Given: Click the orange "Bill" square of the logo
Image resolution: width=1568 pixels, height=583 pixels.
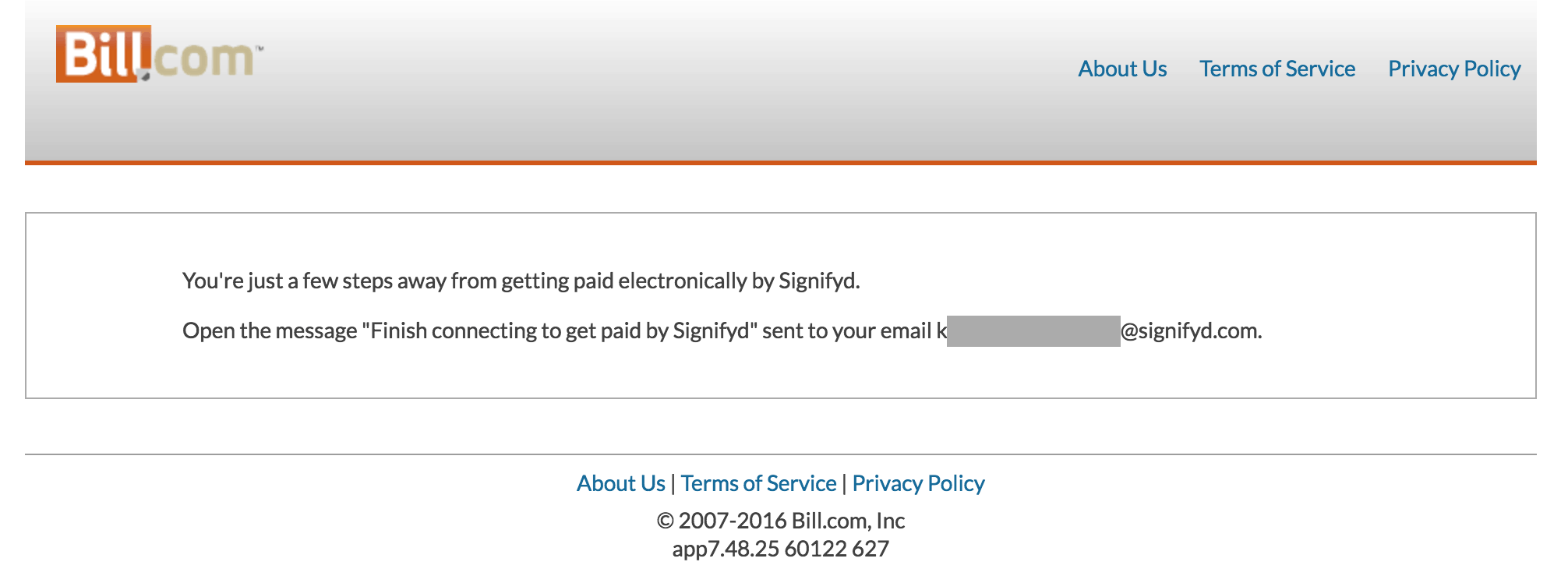Looking at the screenshot, I should (104, 54).
